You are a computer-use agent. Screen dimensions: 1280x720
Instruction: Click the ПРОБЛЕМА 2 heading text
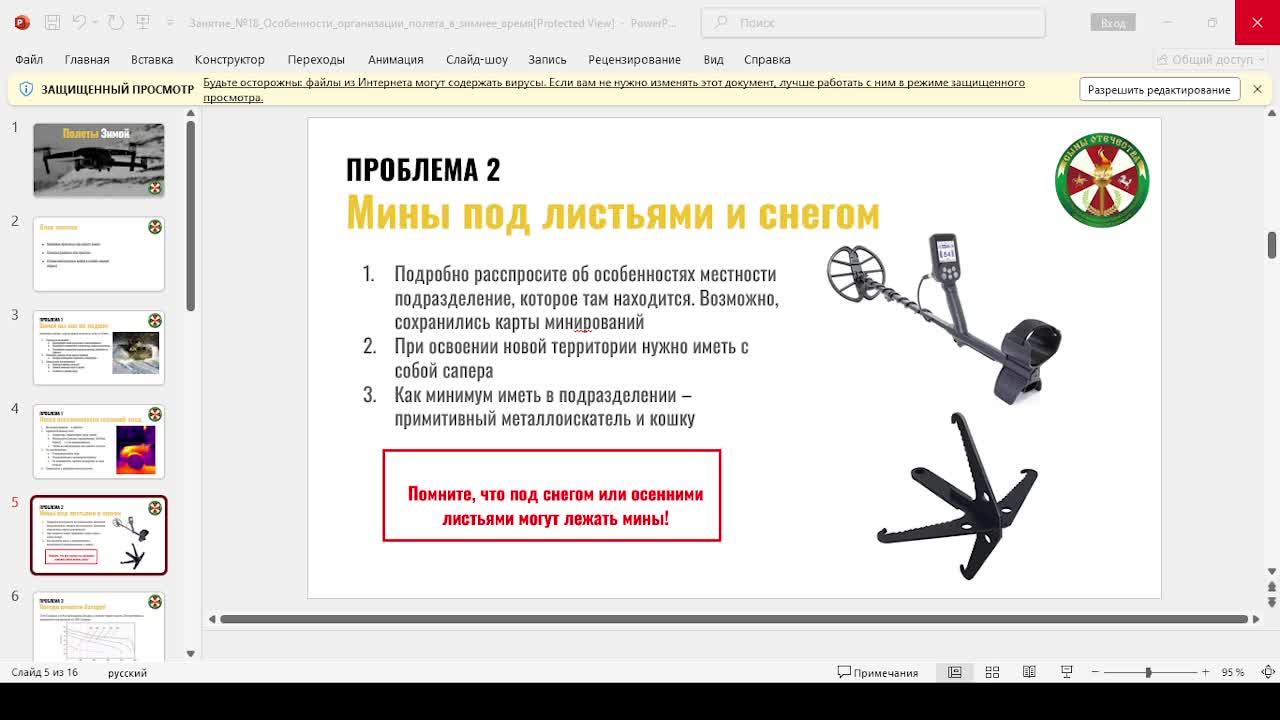click(x=422, y=169)
